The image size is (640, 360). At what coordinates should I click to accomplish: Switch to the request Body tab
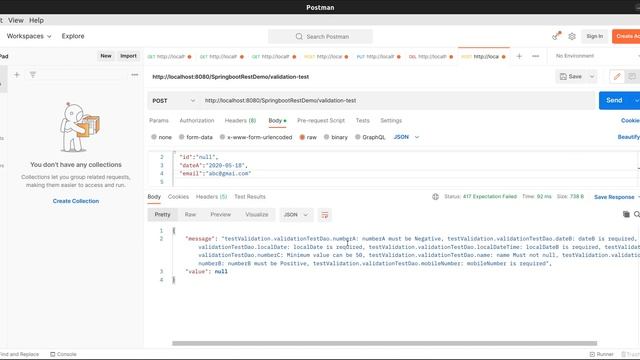pyautogui.click(x=277, y=120)
